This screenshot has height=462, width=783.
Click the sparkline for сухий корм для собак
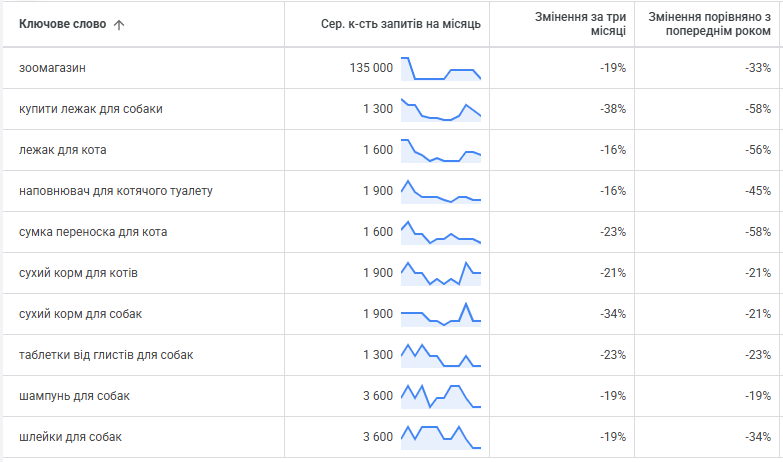(441, 314)
